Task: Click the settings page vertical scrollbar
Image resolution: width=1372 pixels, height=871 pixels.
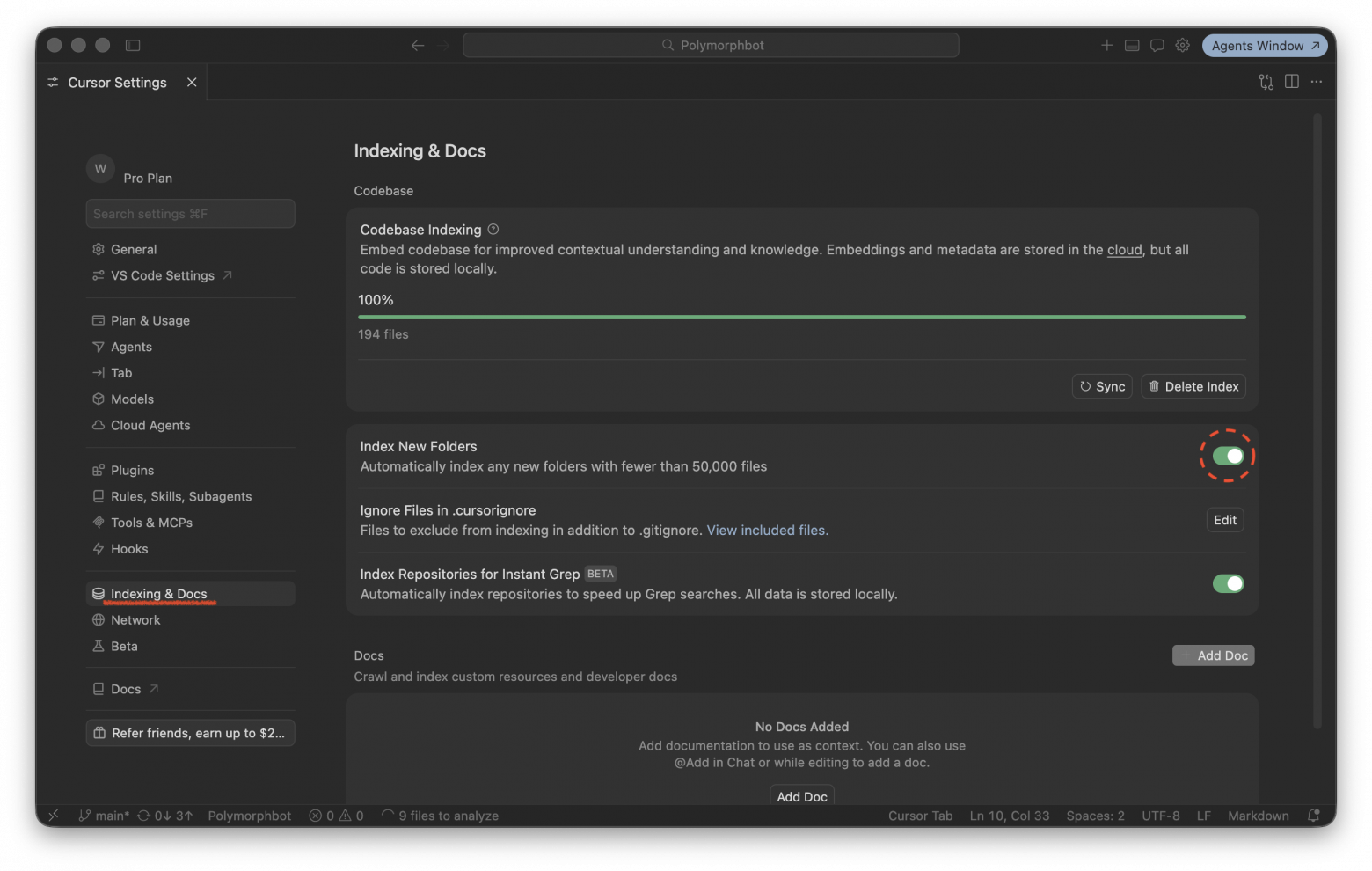Action: [1317, 421]
